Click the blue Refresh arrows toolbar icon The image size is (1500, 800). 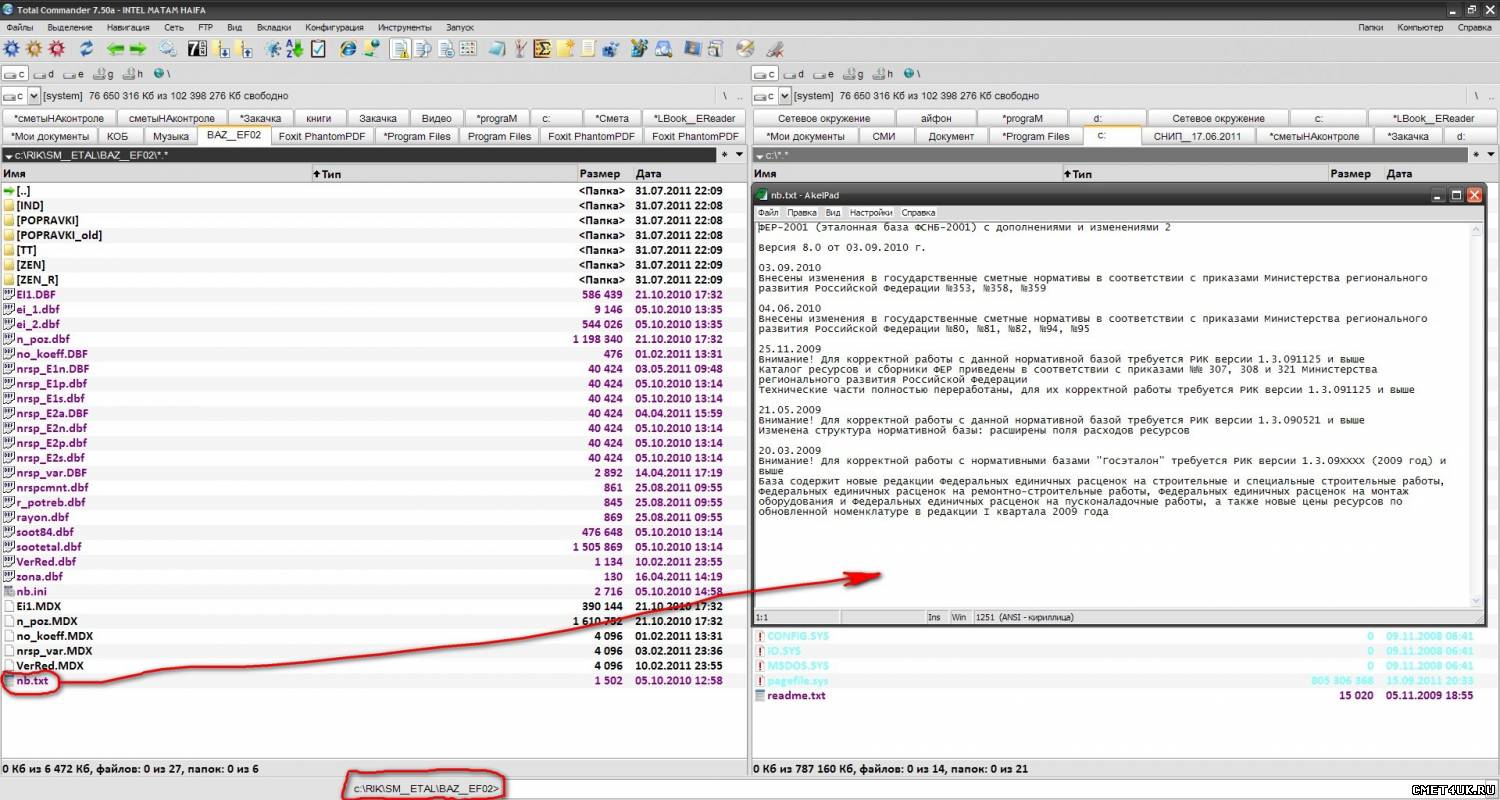(x=86, y=48)
